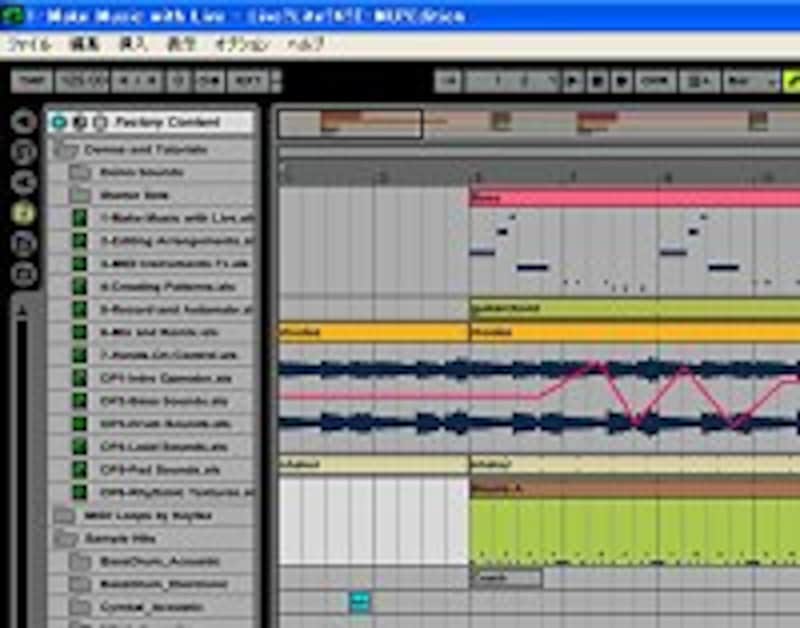Toggle the OVR overdub switch
The width and height of the screenshot is (800, 628).
(655, 81)
